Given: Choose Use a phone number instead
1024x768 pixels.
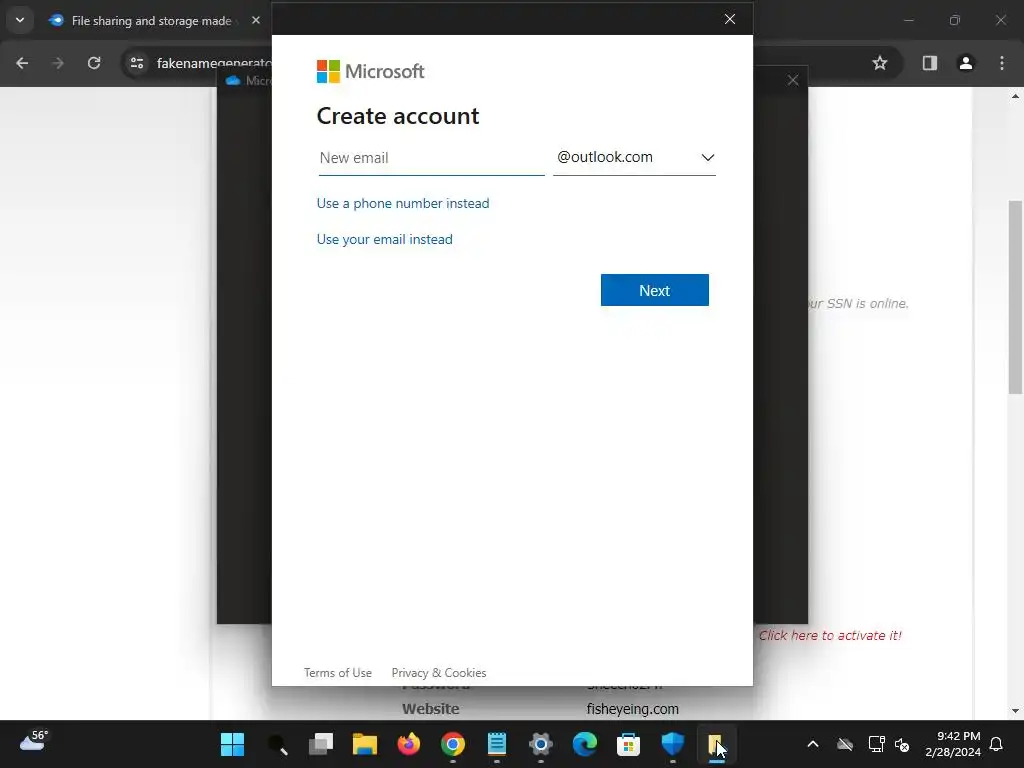Looking at the screenshot, I should 403,203.
